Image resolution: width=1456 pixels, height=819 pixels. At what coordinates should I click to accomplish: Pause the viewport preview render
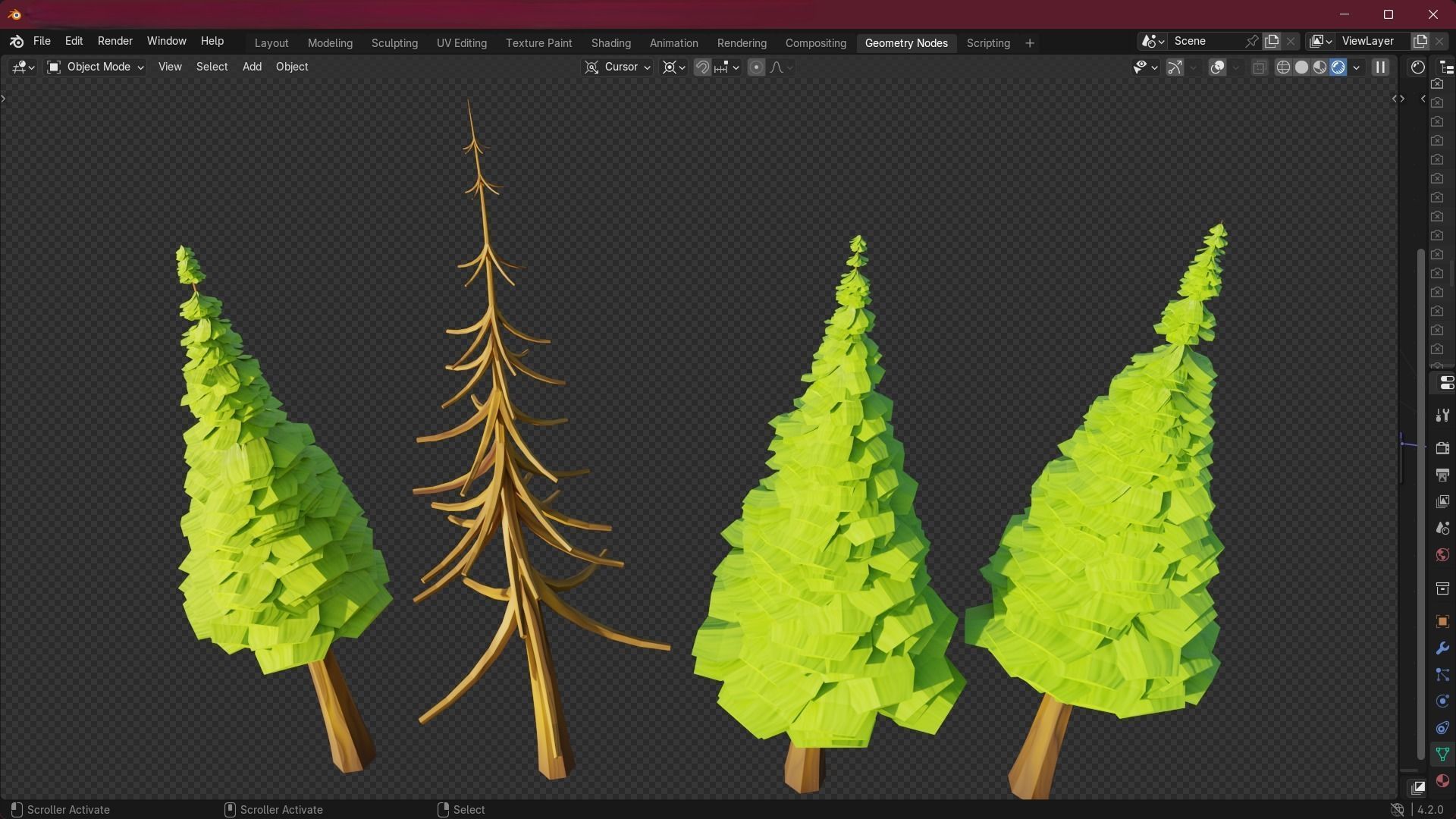click(1380, 67)
